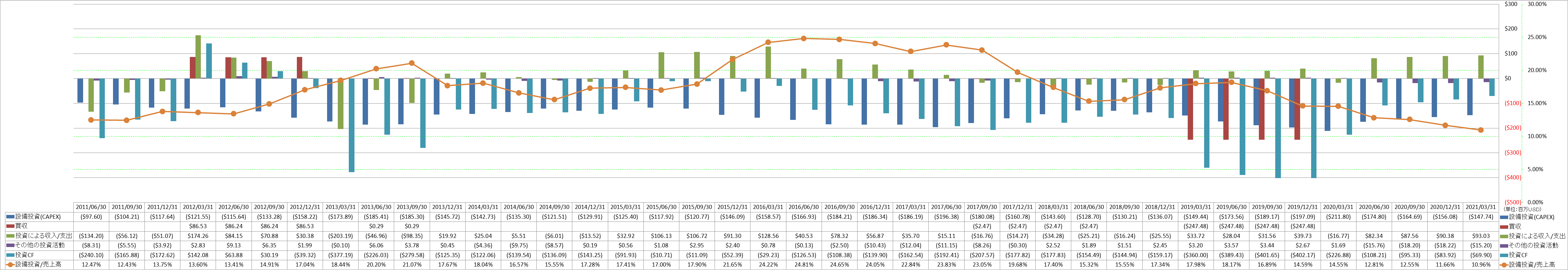Select the CAPEX cell ($196.38)

point(946,217)
